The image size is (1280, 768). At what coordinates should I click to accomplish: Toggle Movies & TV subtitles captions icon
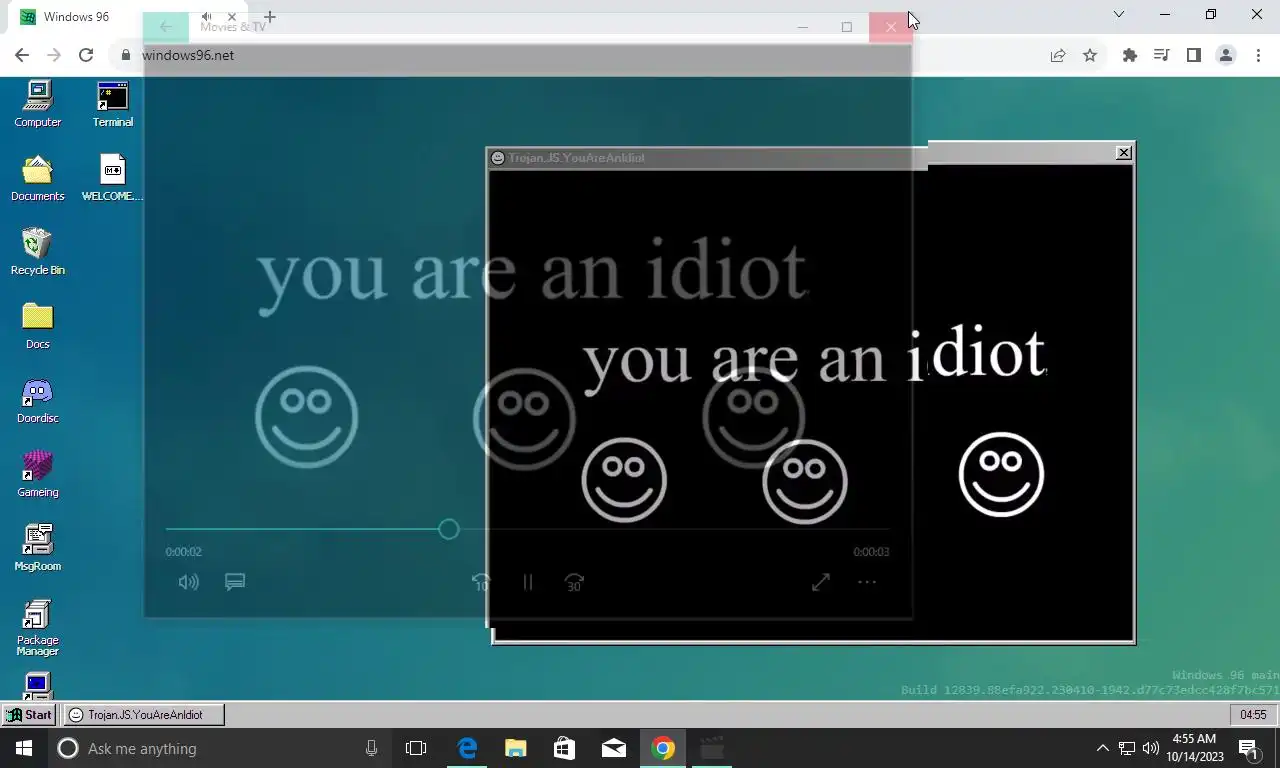coord(235,582)
